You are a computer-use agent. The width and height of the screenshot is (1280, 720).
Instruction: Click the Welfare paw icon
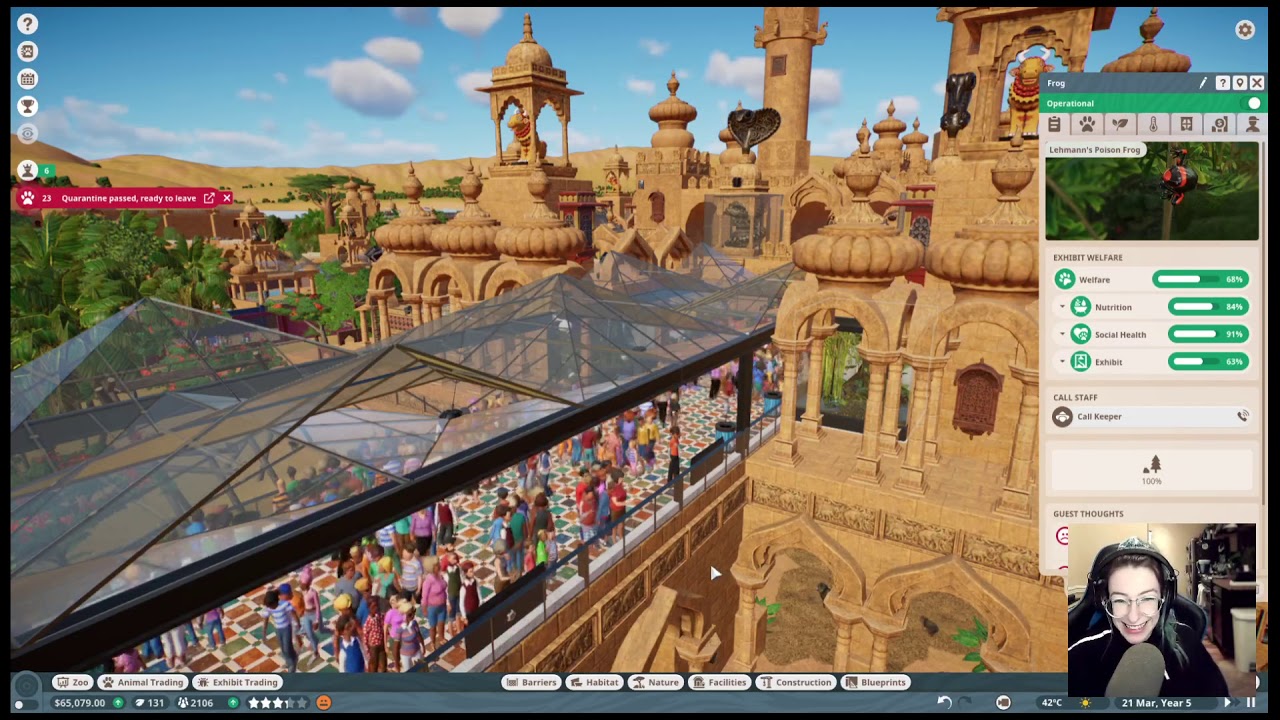point(1065,280)
